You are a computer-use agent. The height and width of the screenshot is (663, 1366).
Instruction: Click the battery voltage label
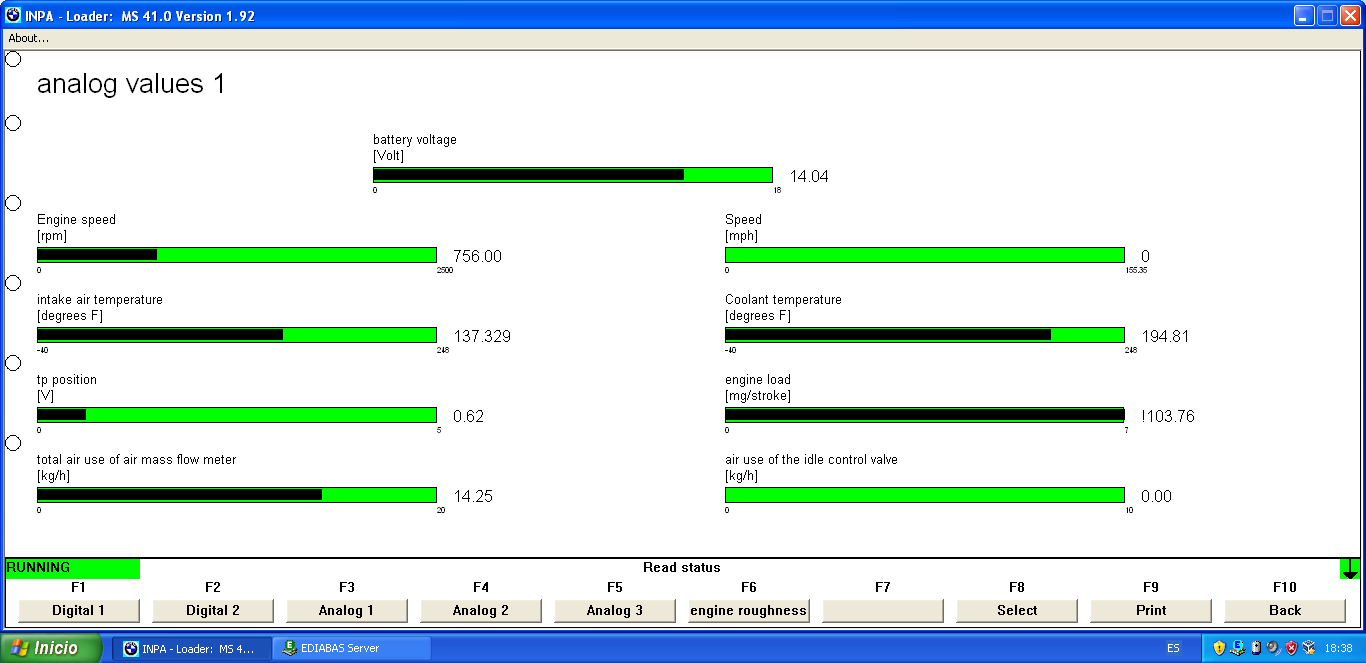(x=415, y=140)
